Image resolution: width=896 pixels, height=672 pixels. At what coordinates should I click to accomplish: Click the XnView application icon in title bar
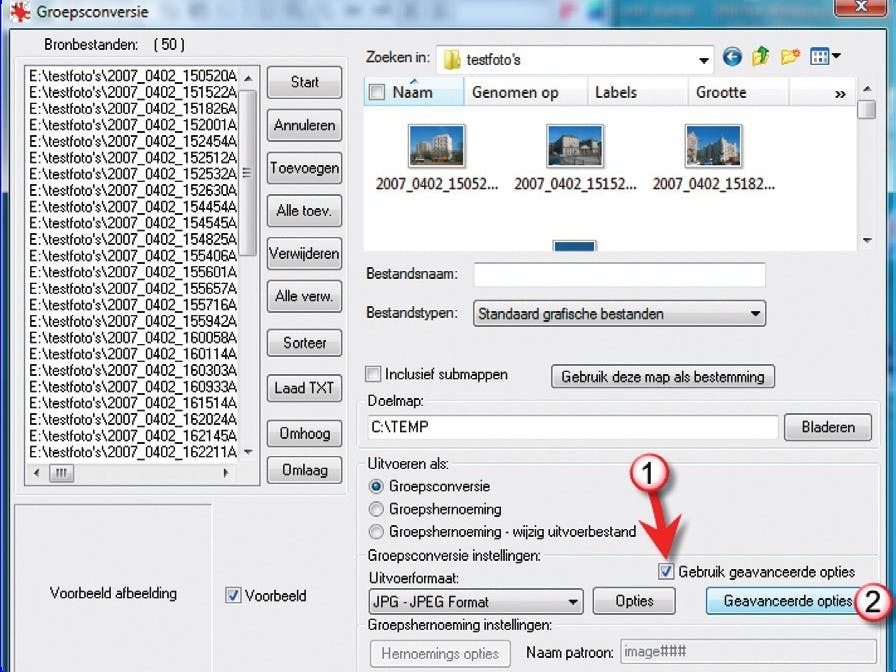click(19, 12)
